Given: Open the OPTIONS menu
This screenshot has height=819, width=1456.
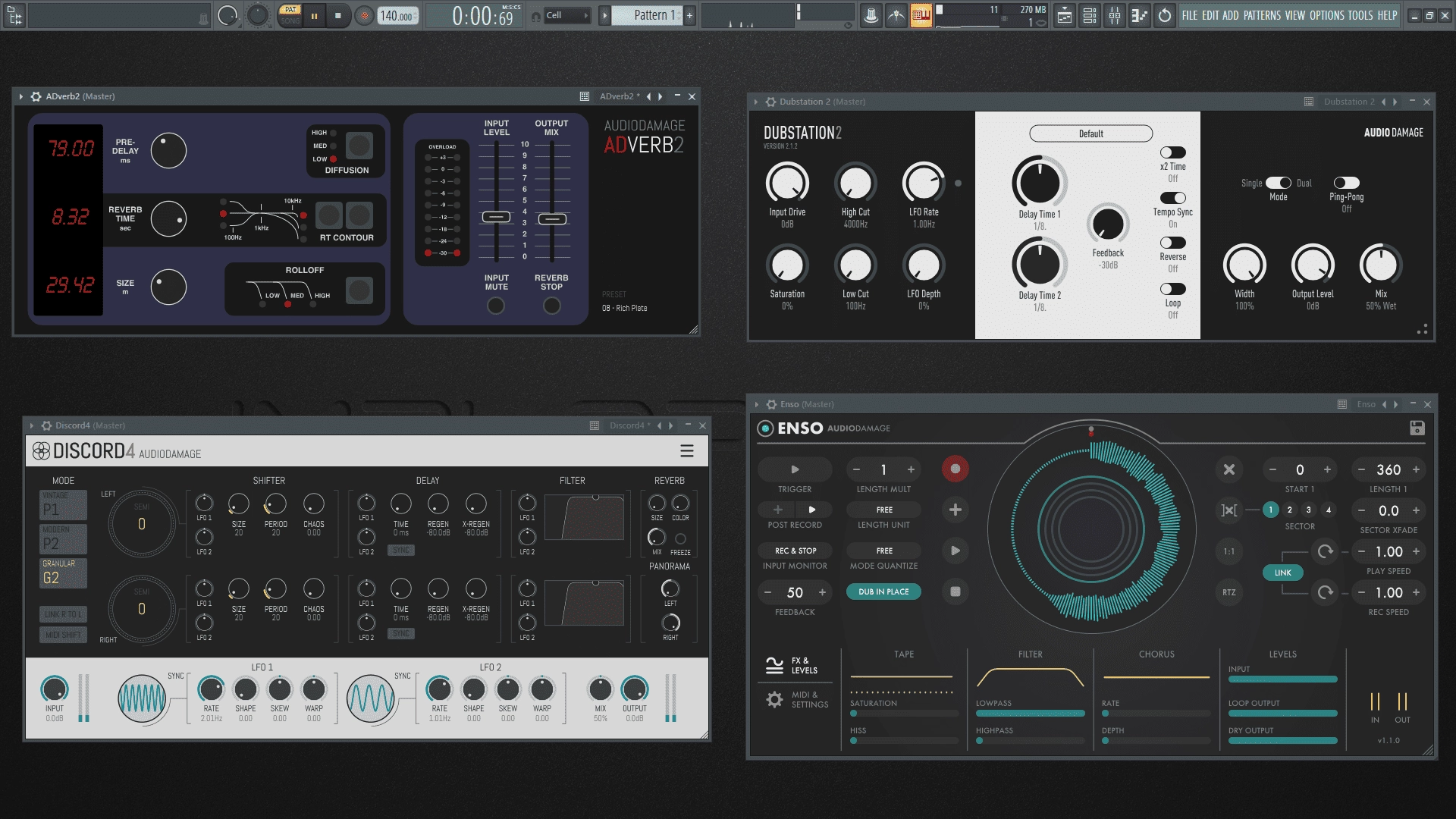Looking at the screenshot, I should 1326,15.
